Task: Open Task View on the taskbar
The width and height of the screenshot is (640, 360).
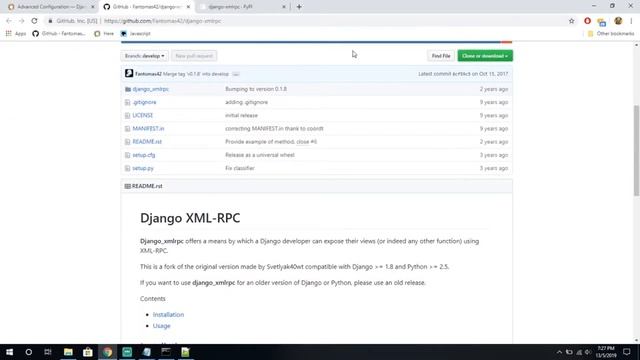Action: 48,352
